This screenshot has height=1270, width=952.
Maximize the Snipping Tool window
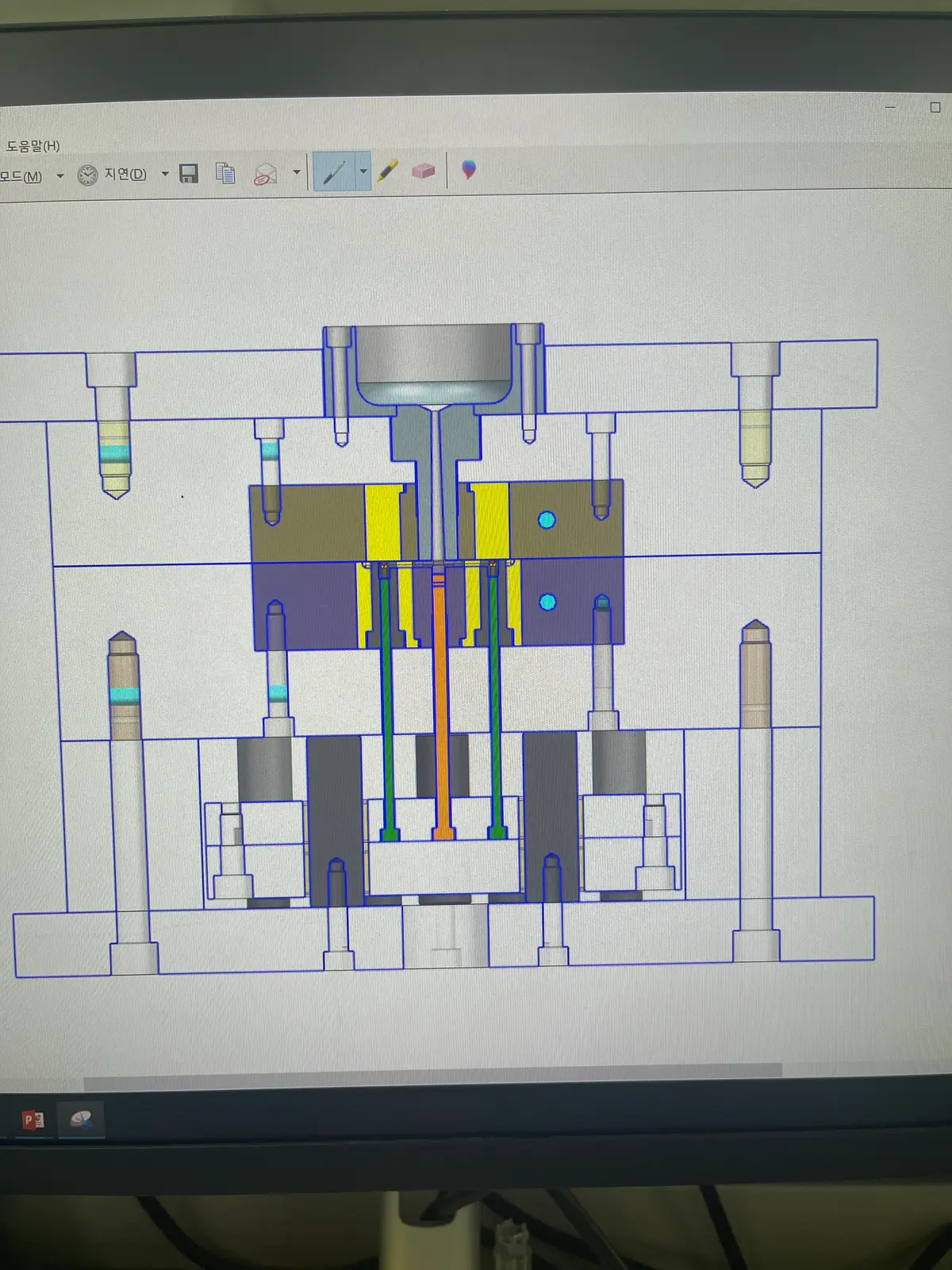[x=935, y=107]
